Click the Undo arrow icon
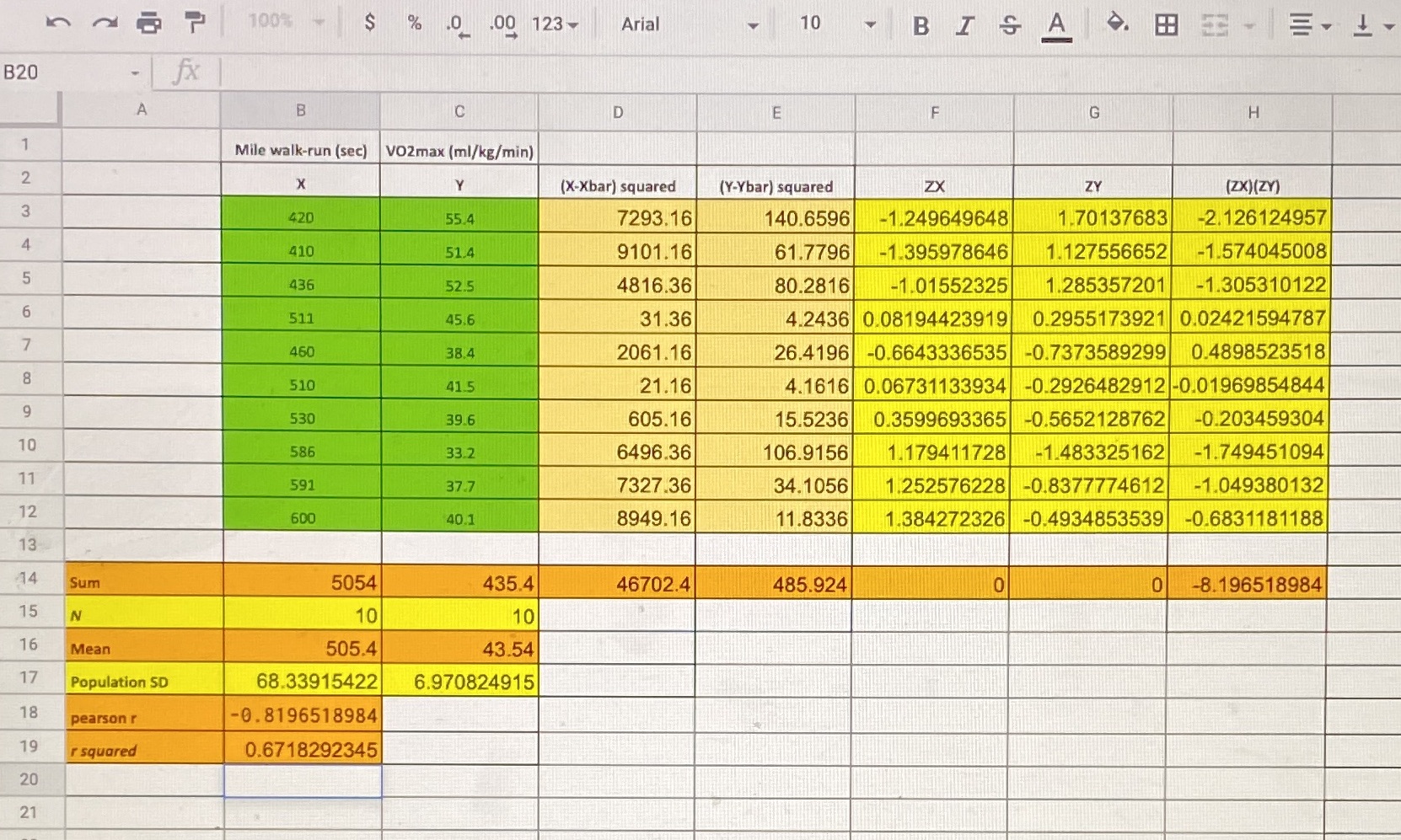This screenshot has width=1401, height=840. [x=57, y=24]
